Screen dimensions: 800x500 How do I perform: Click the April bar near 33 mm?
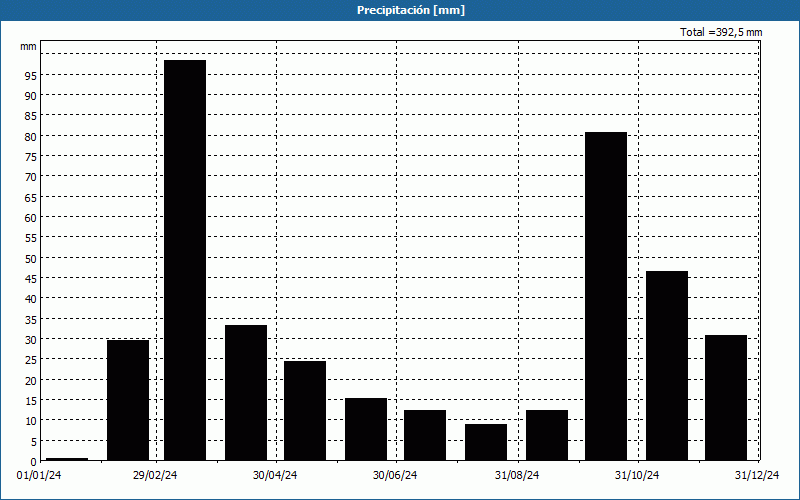[246, 393]
